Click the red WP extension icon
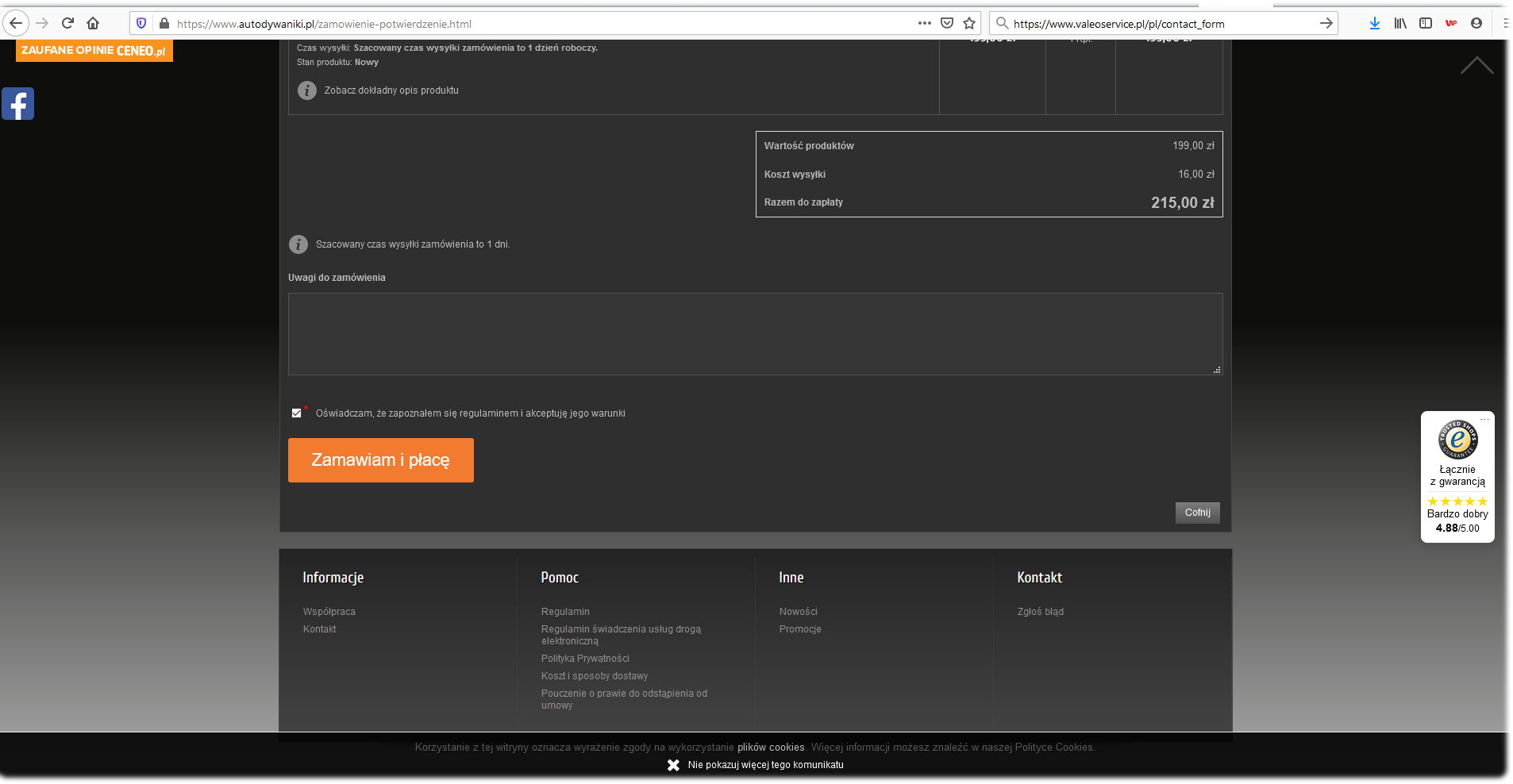 click(x=1451, y=23)
